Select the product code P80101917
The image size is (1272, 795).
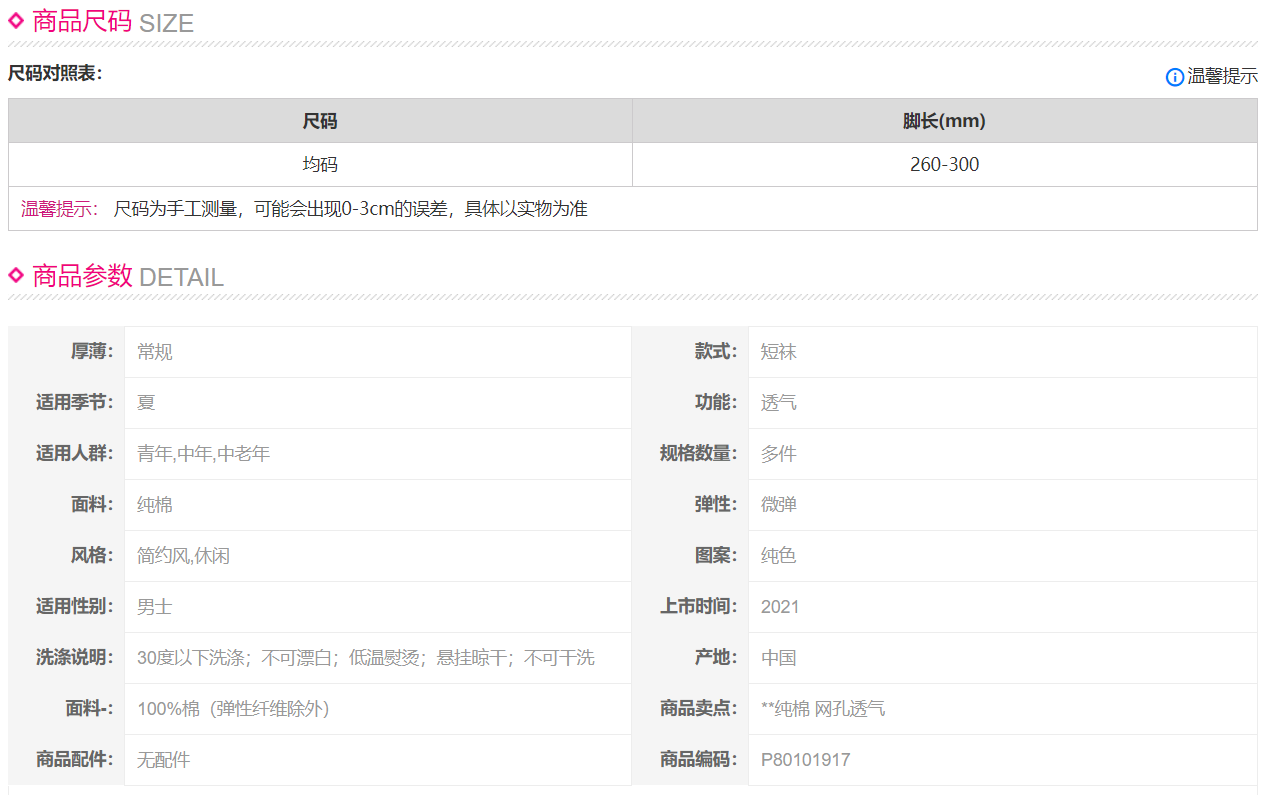(805, 760)
